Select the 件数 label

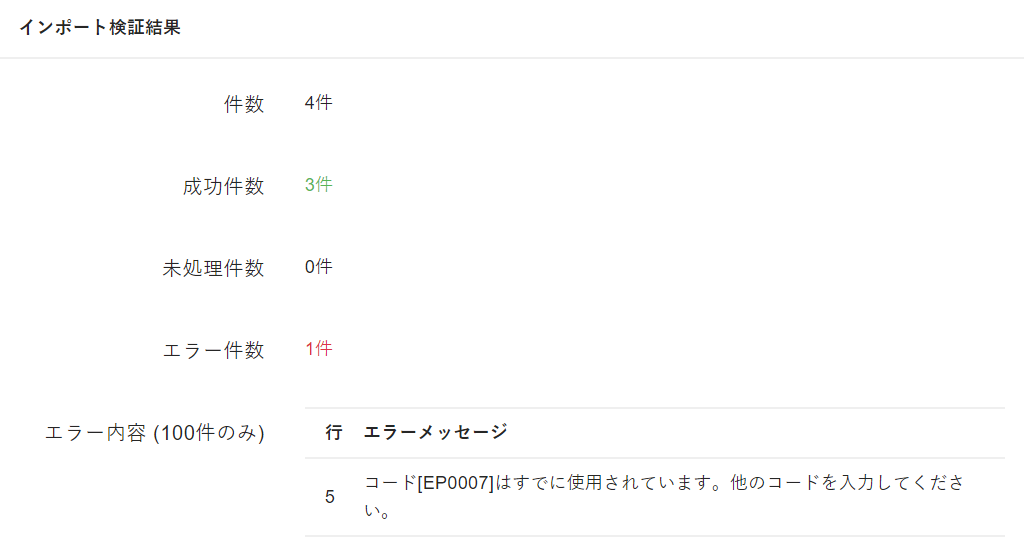(244, 104)
